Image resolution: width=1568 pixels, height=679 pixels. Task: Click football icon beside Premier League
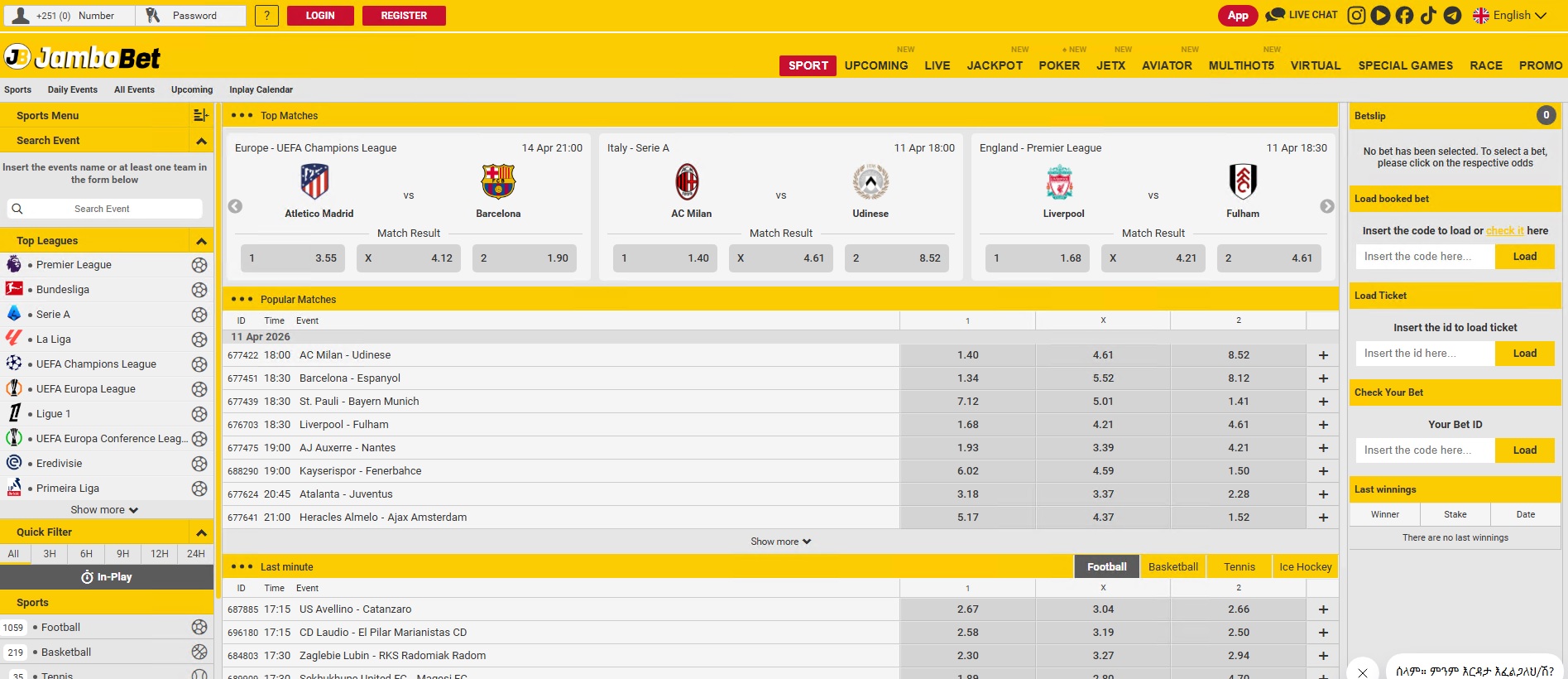[199, 265]
